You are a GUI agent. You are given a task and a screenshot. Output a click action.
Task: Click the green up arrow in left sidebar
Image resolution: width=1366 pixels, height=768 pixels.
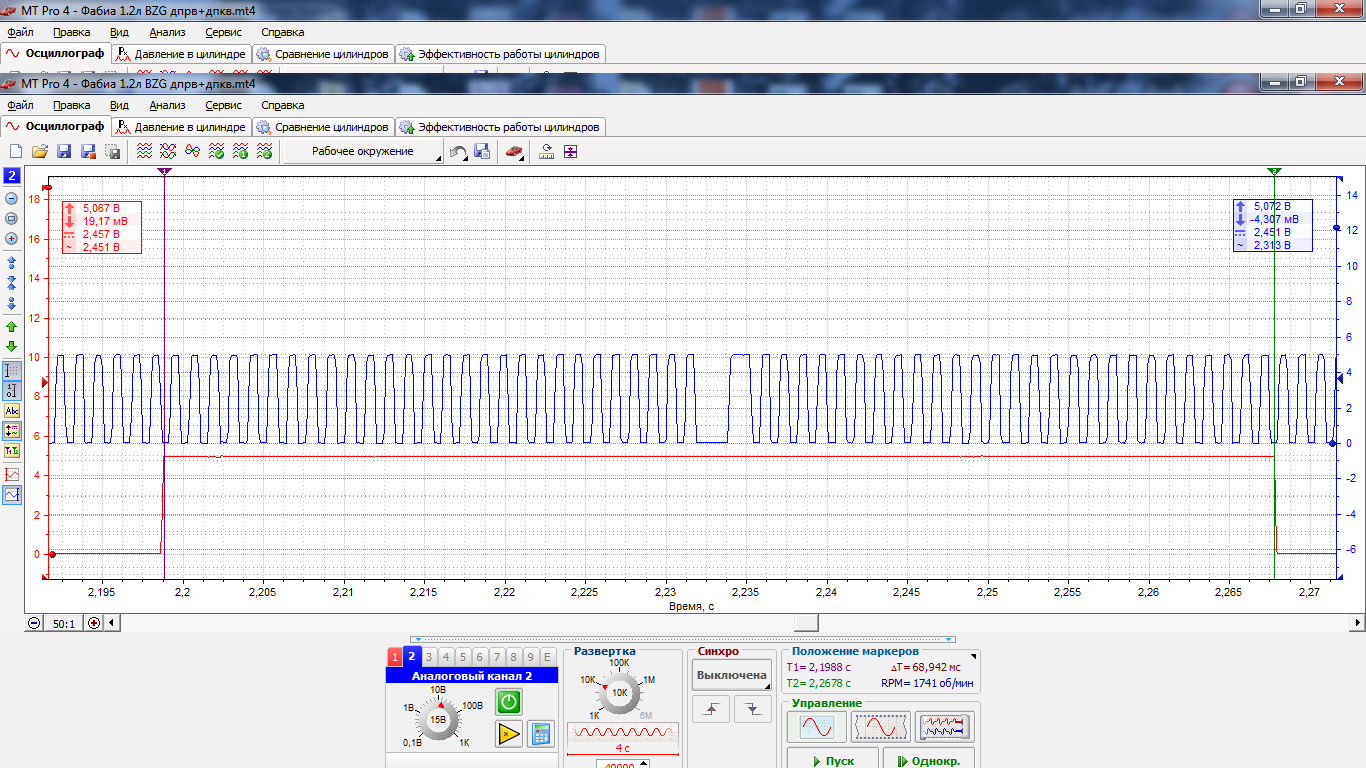point(12,327)
